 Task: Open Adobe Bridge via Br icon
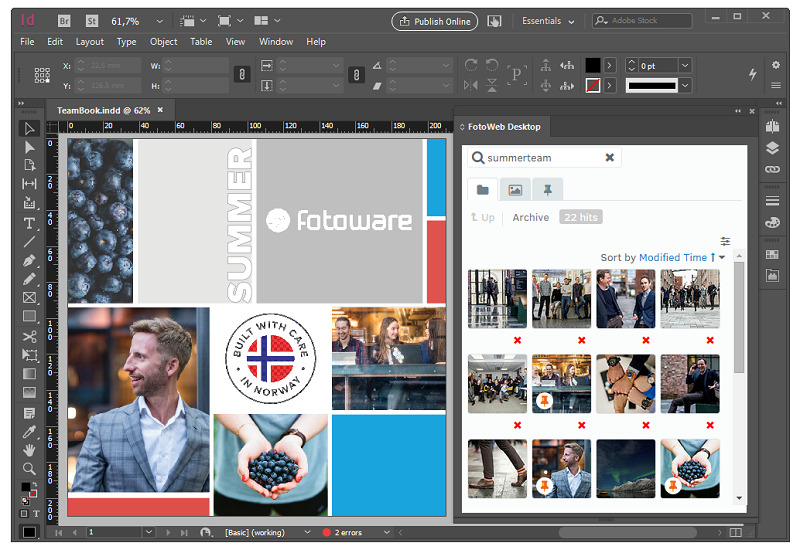[64, 21]
